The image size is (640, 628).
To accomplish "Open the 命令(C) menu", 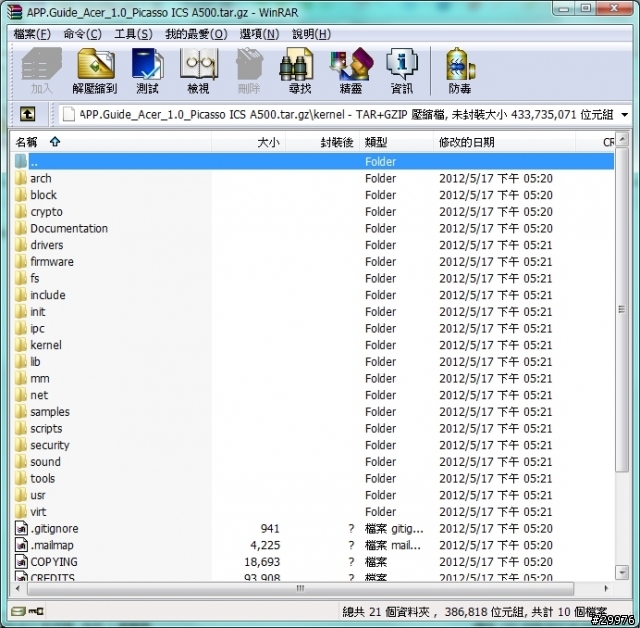I will [x=82, y=34].
